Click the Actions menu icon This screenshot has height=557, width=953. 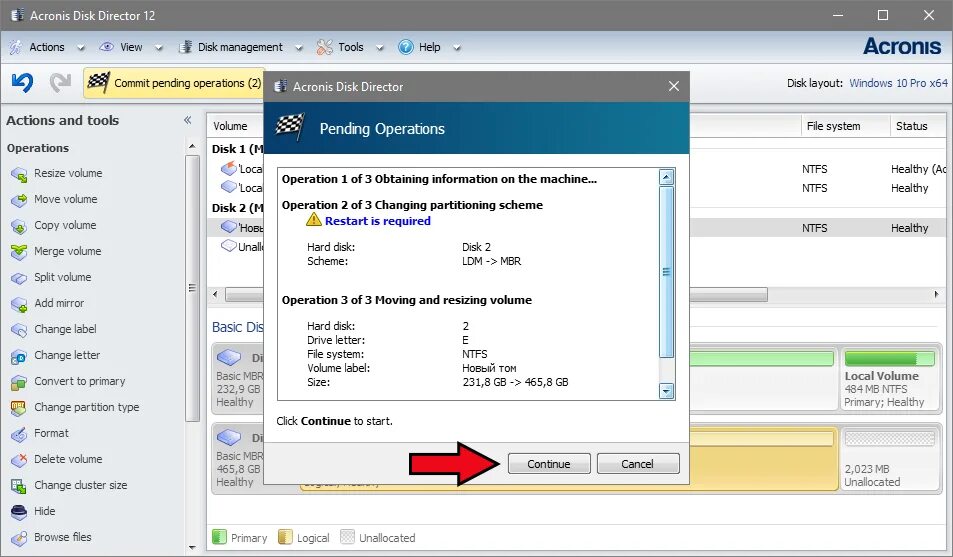click(15, 47)
